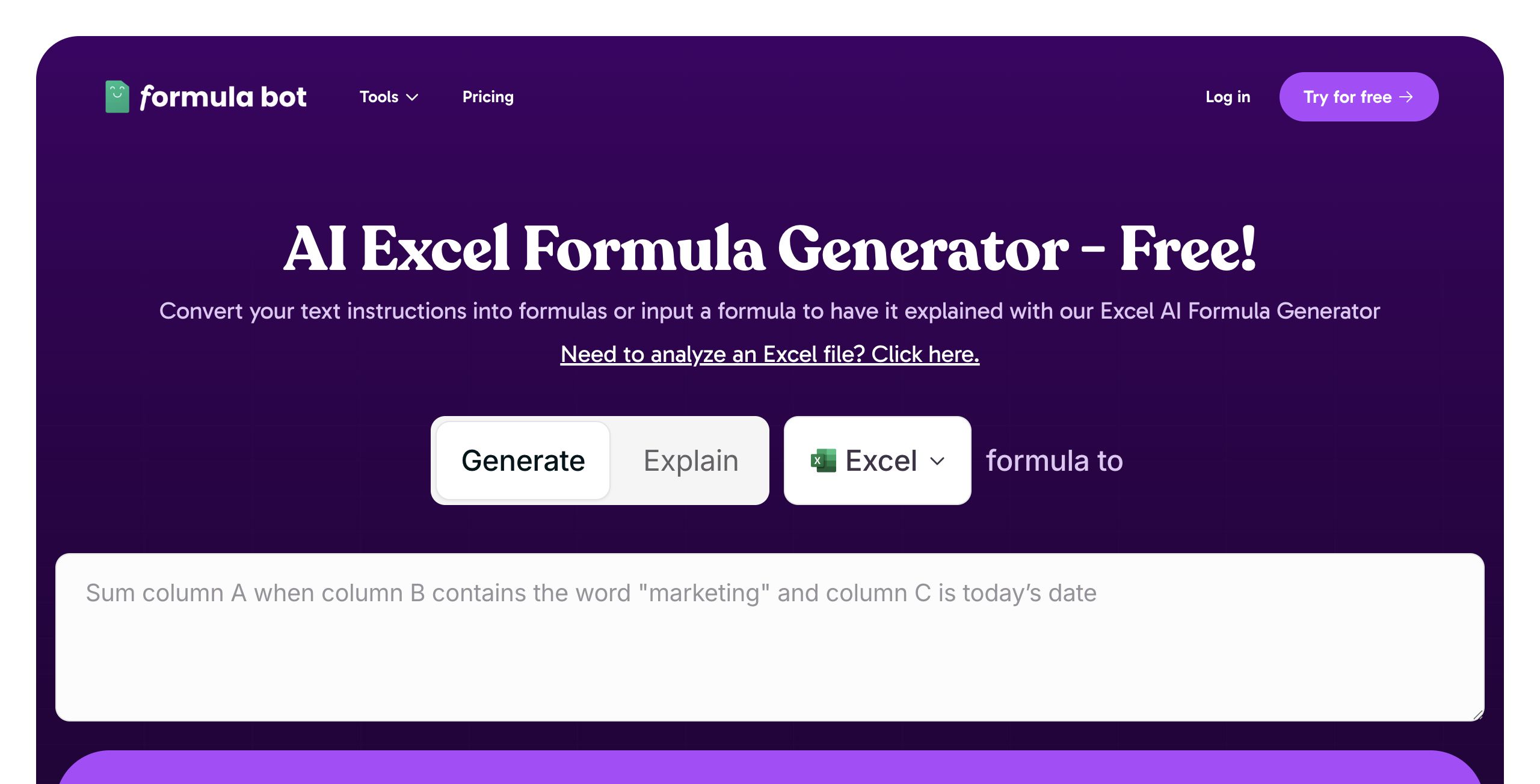Go to the Pricing page

(488, 97)
